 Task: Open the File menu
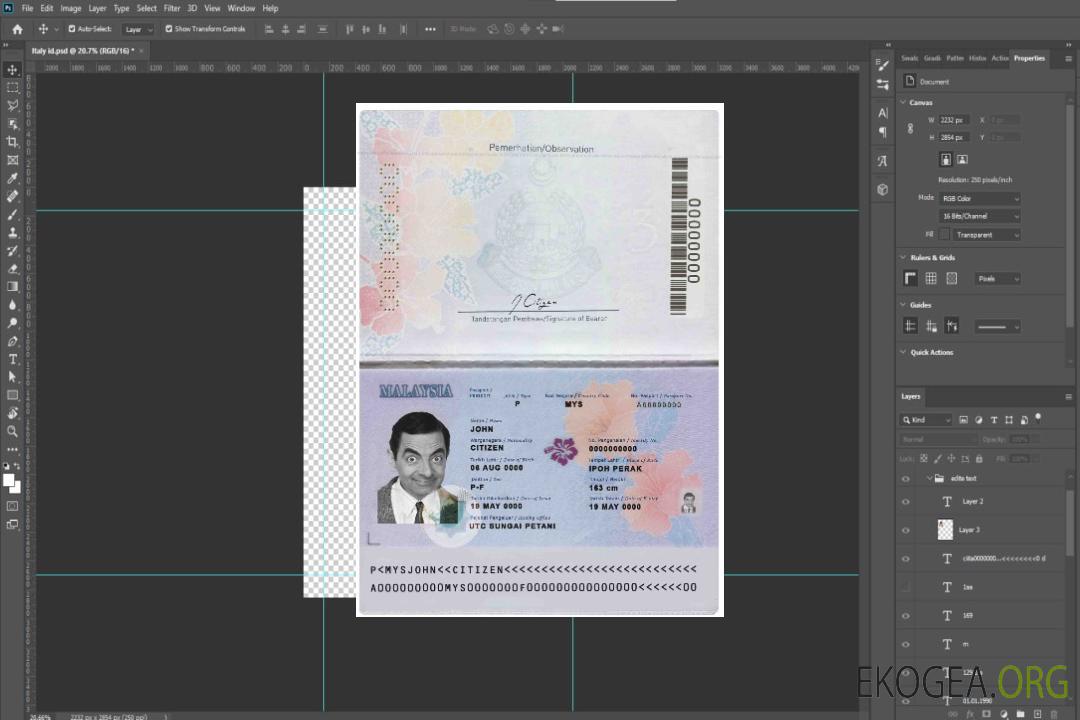click(28, 8)
